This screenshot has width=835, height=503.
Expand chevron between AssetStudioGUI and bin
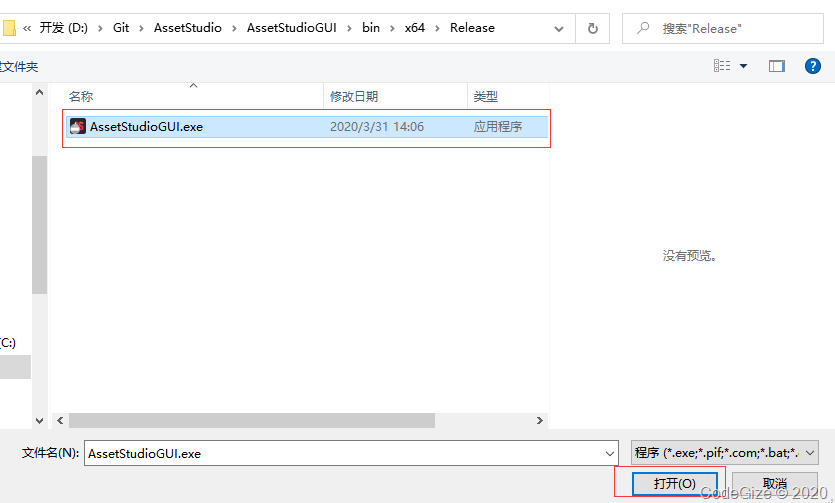[349, 28]
